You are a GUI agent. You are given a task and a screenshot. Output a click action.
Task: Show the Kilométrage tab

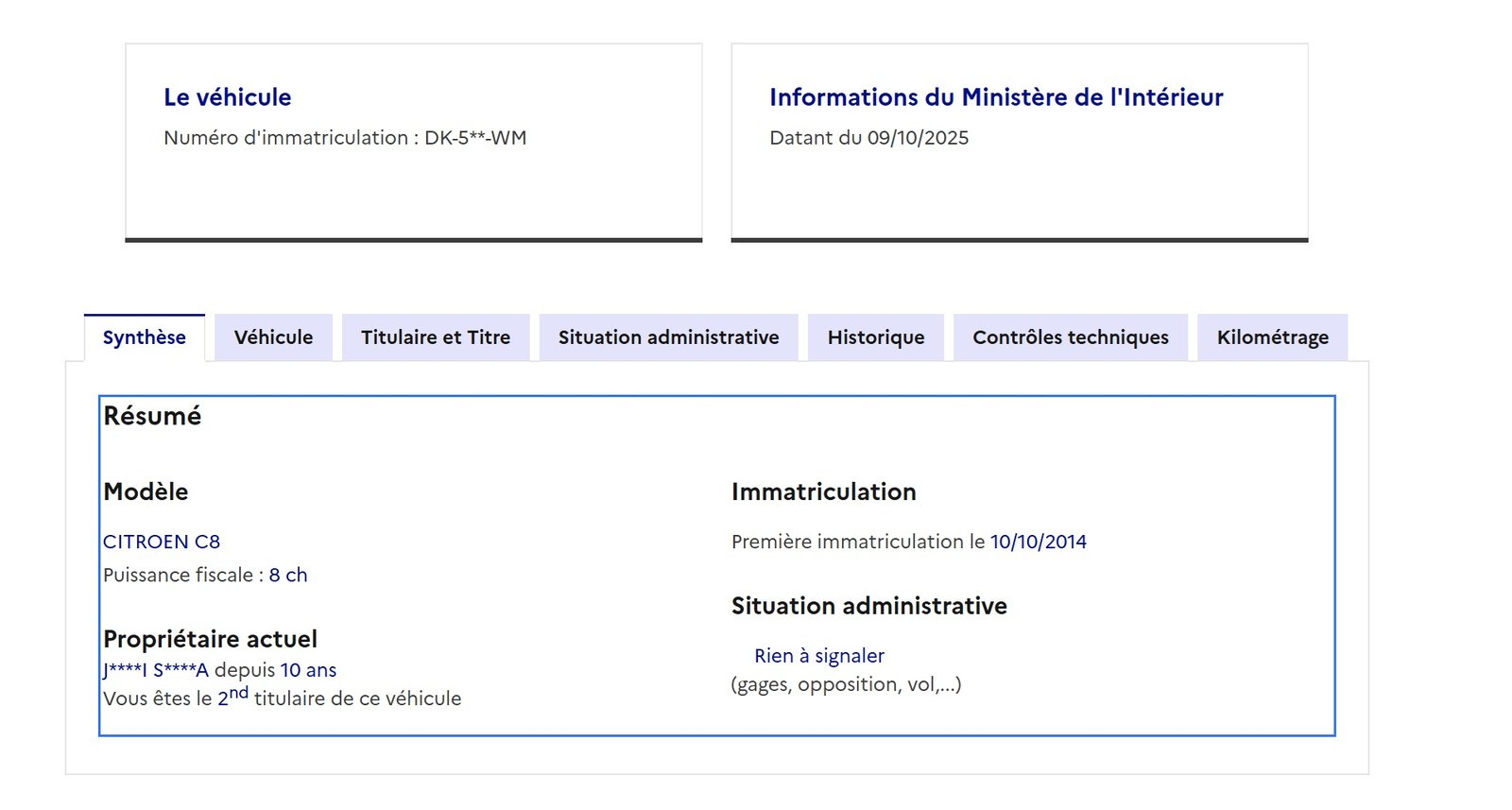(x=1272, y=337)
